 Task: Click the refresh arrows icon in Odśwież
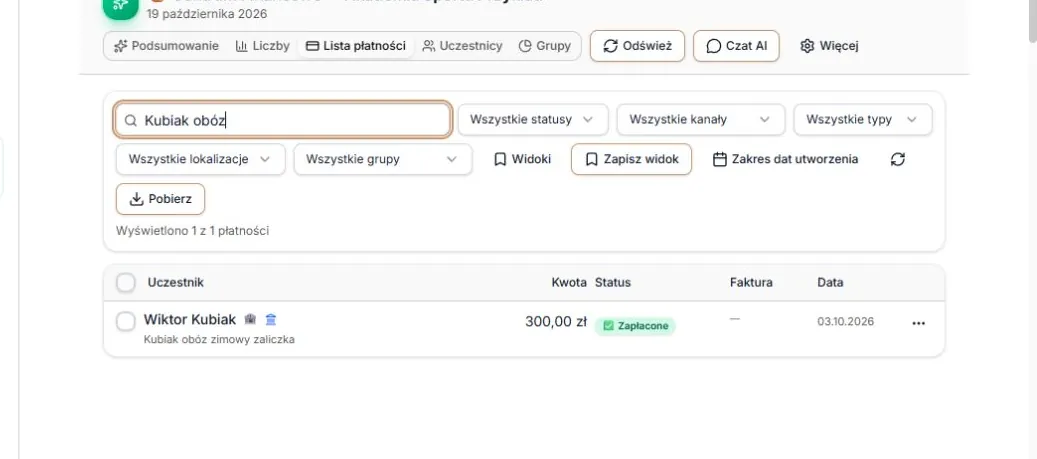(x=611, y=46)
